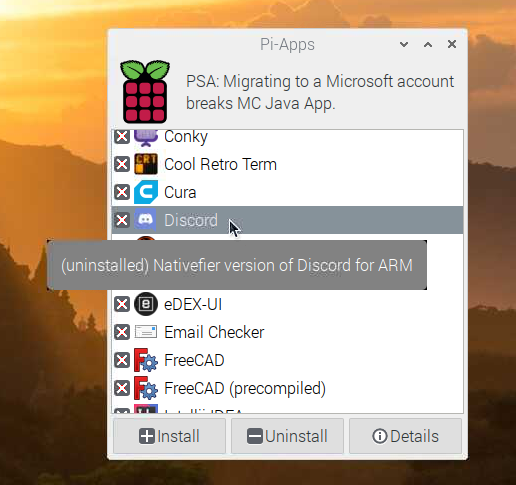Viewport: 516px width, 485px height.
Task: Click the Pi-Apps raspberry logo
Action: pyautogui.click(x=145, y=92)
